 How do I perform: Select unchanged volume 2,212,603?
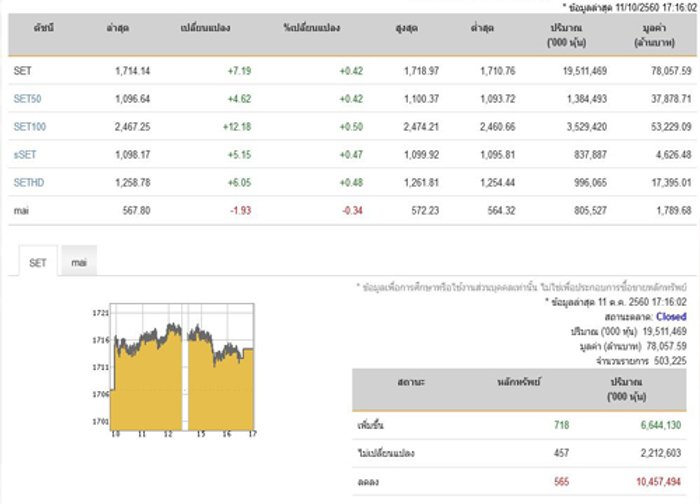tap(661, 453)
